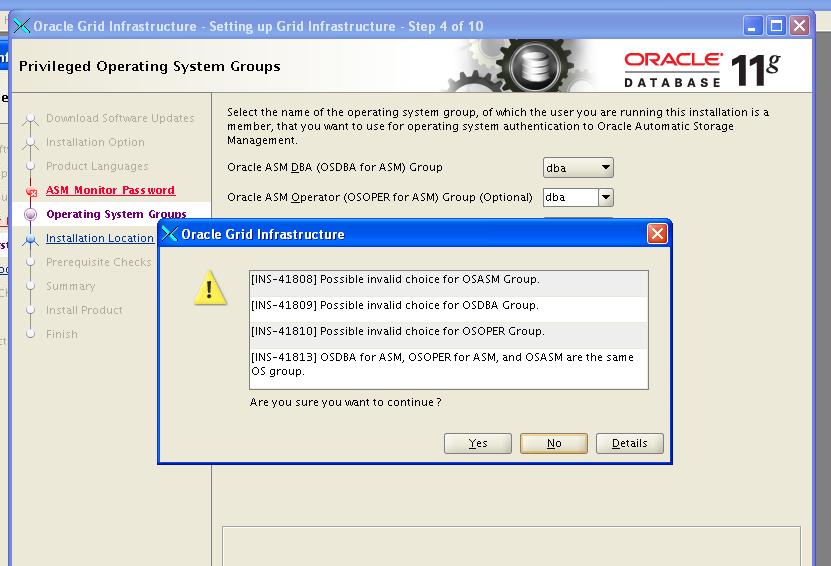Click the OSOPER group dba text field
This screenshot has height=566, width=831.
point(571,197)
